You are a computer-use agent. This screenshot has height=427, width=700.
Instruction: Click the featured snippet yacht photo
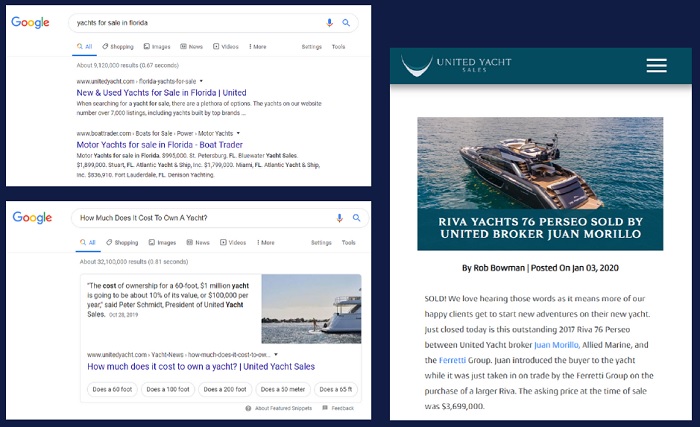tap(311, 309)
